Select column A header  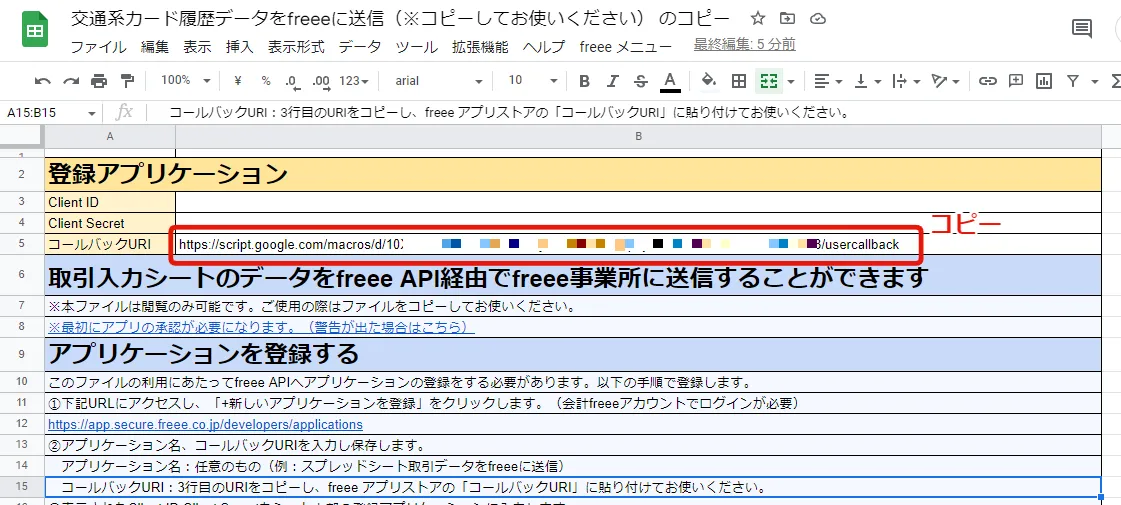(x=110, y=136)
